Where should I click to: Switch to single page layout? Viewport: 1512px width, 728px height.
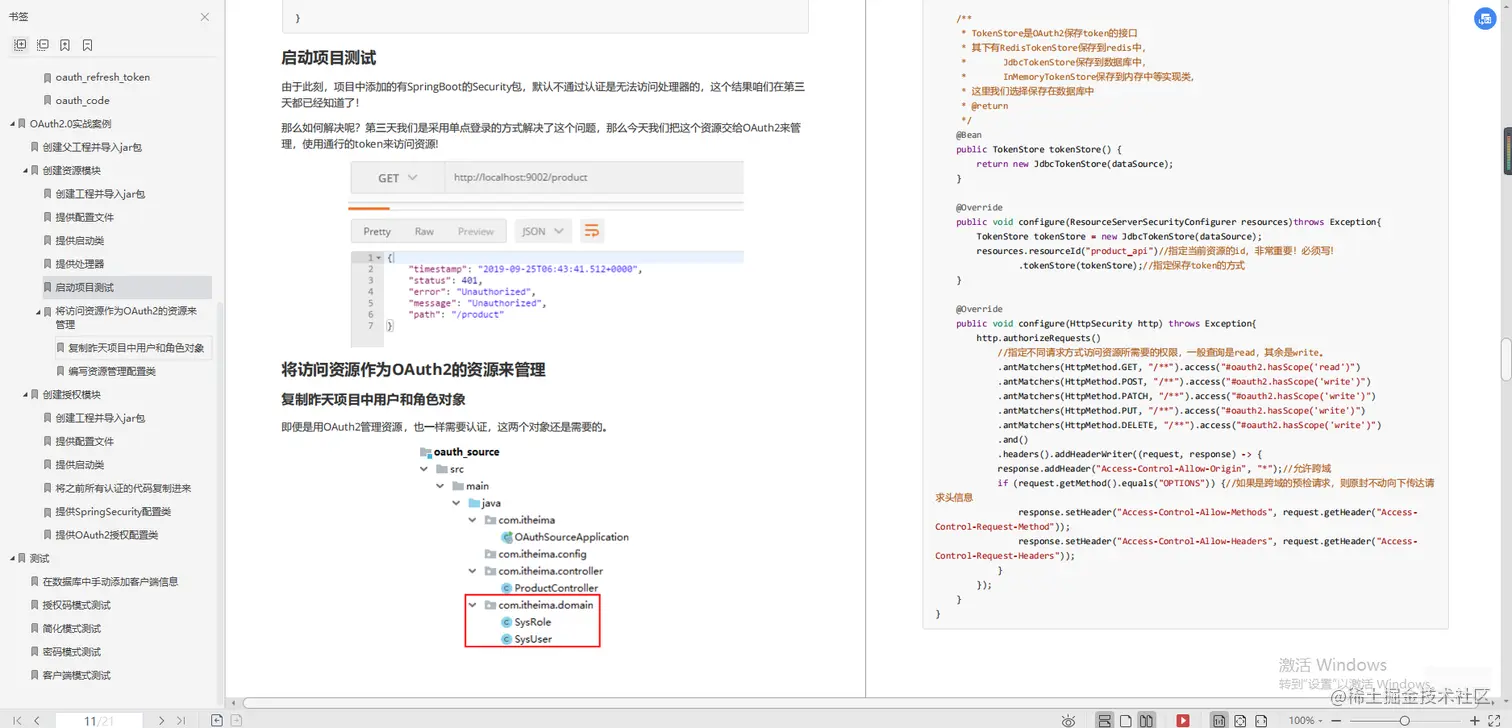1126,721
